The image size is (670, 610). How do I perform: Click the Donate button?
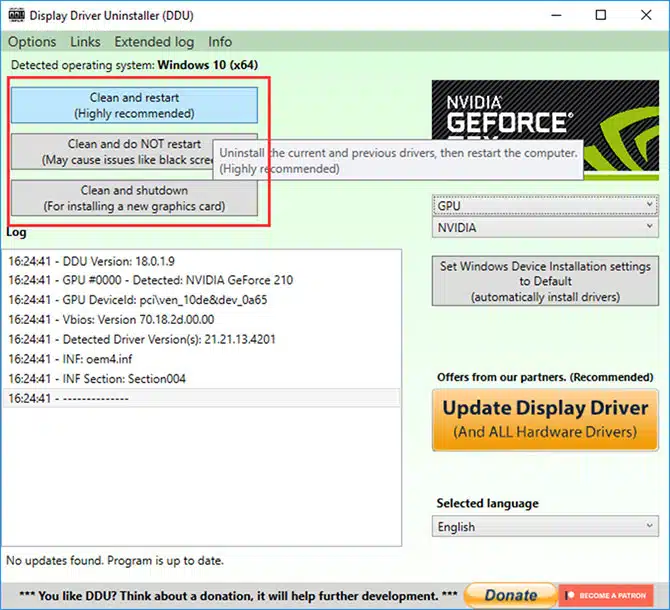point(511,595)
